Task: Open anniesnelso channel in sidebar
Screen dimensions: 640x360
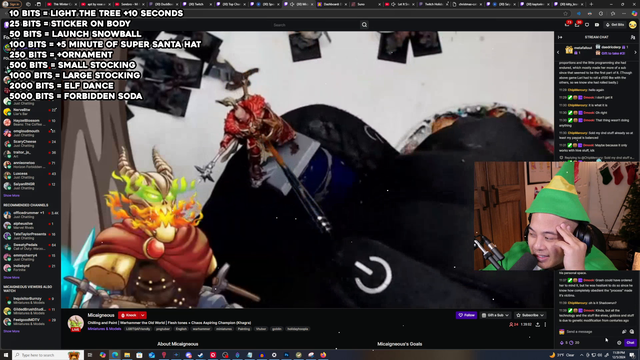Action: point(31,164)
